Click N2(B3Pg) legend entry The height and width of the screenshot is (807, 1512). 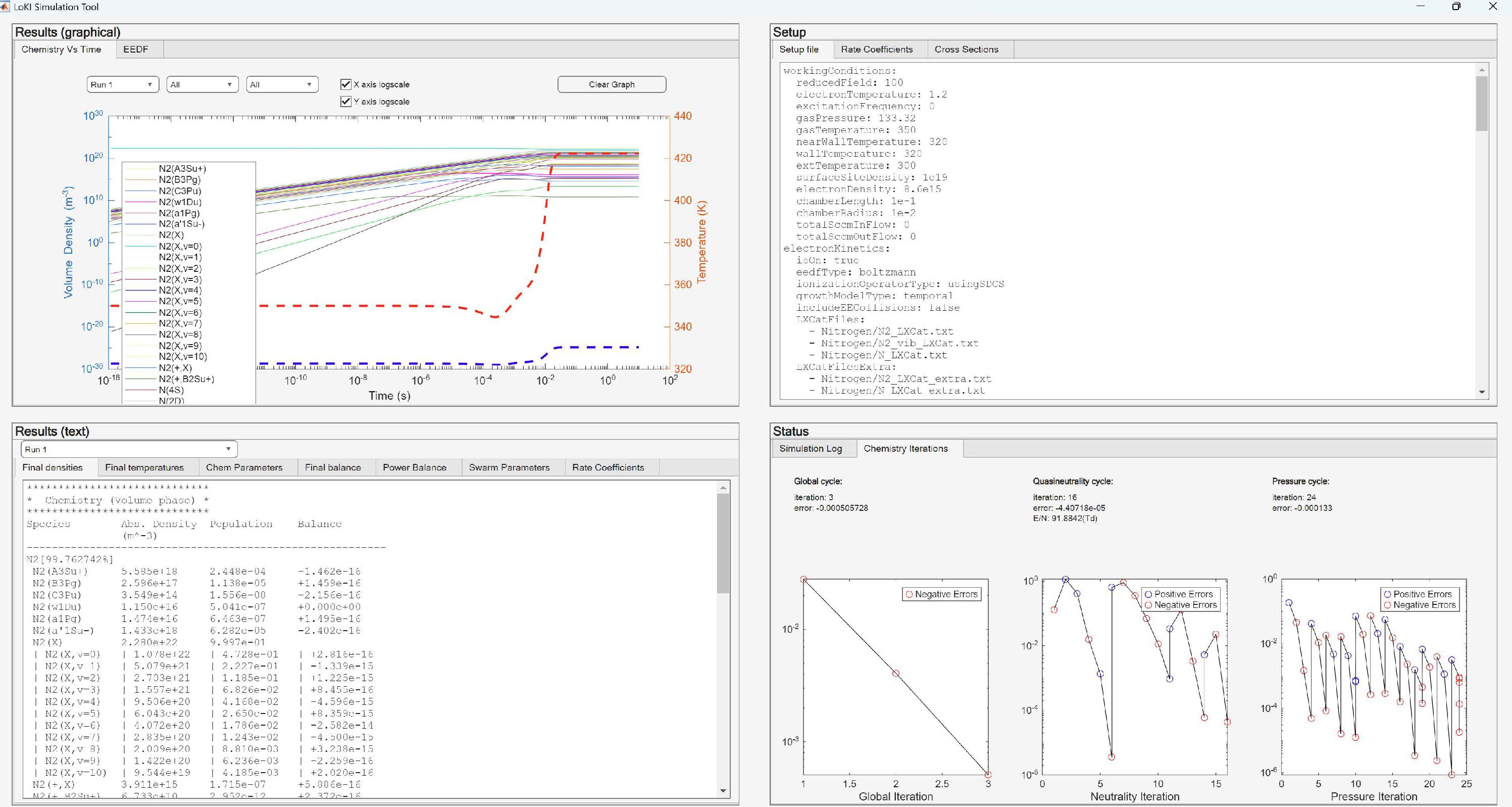(179, 180)
